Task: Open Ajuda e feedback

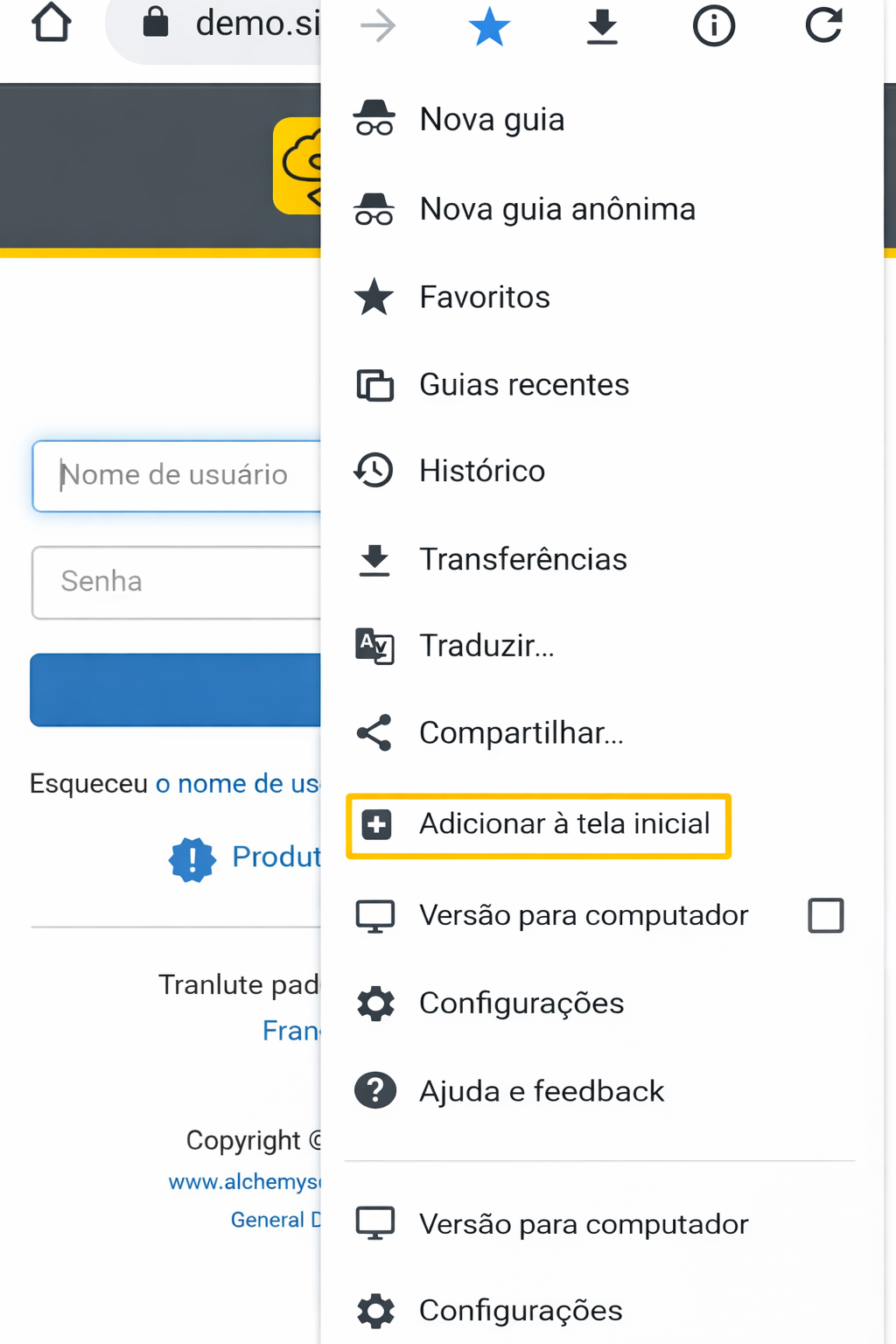Action: tap(542, 1091)
